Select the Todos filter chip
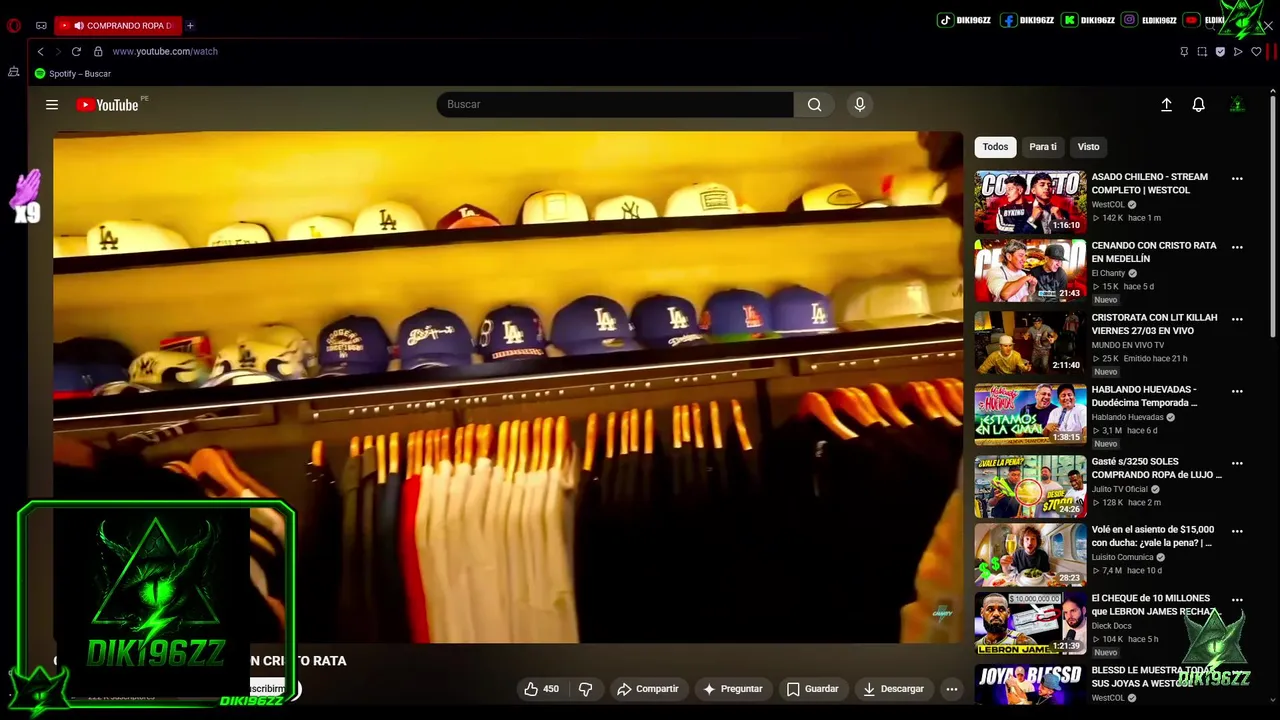 point(995,147)
